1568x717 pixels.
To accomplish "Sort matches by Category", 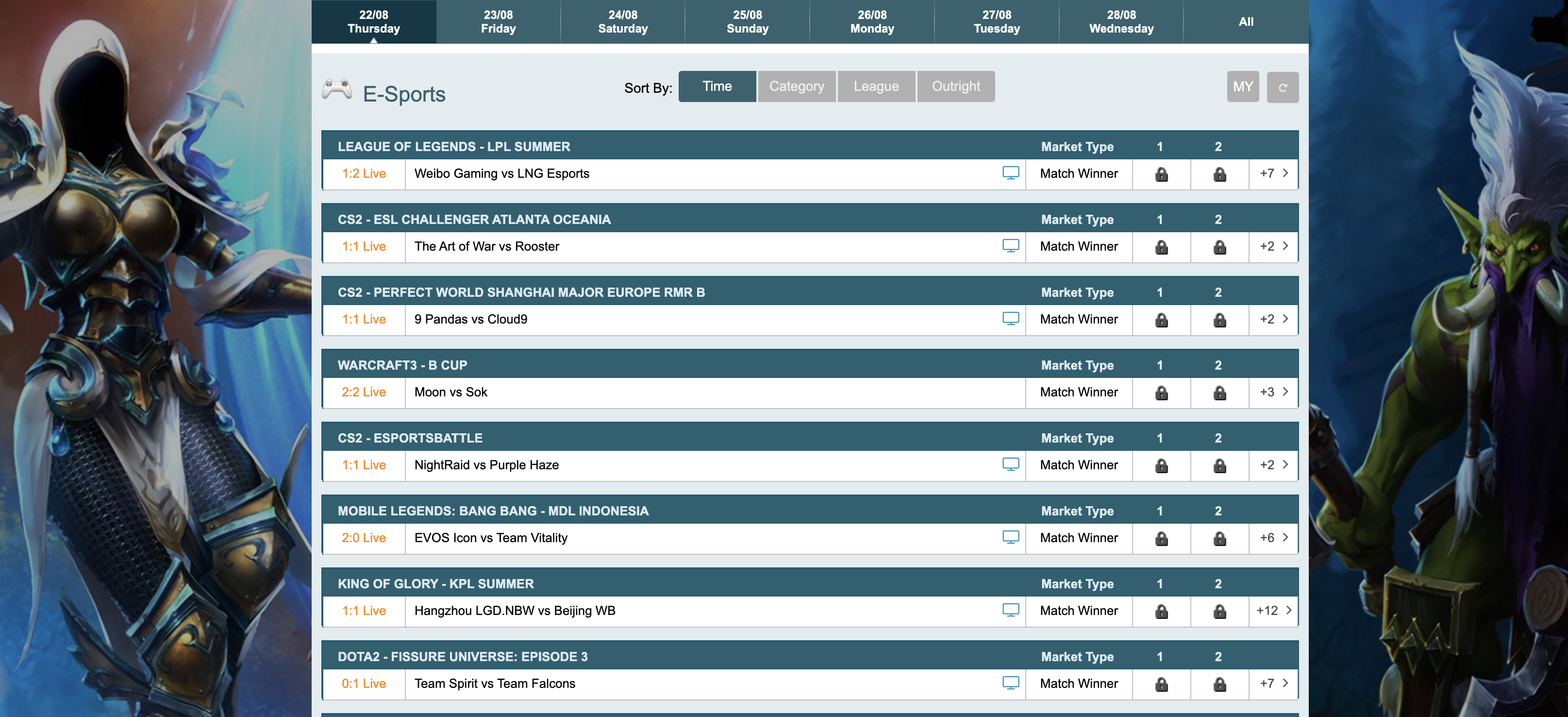I will (796, 86).
